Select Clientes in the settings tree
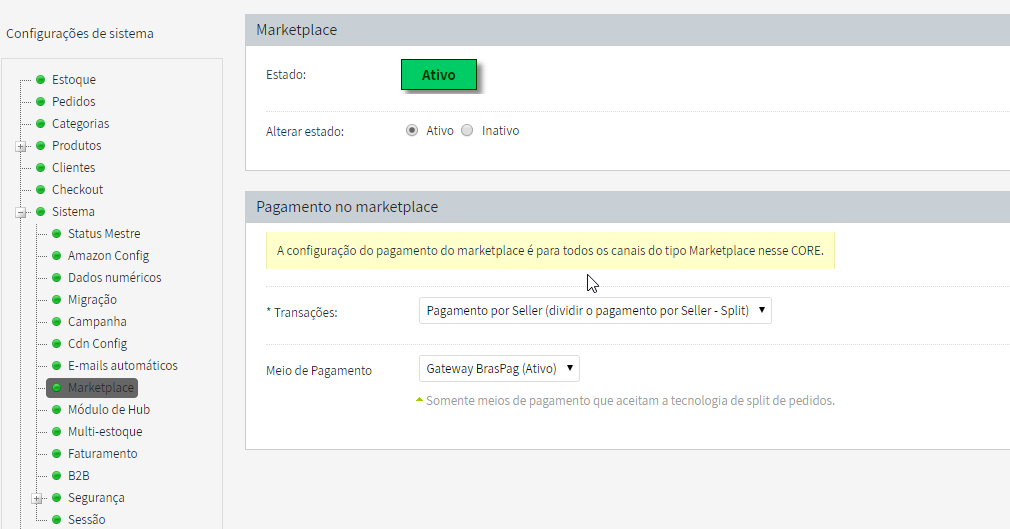 pos(73,168)
